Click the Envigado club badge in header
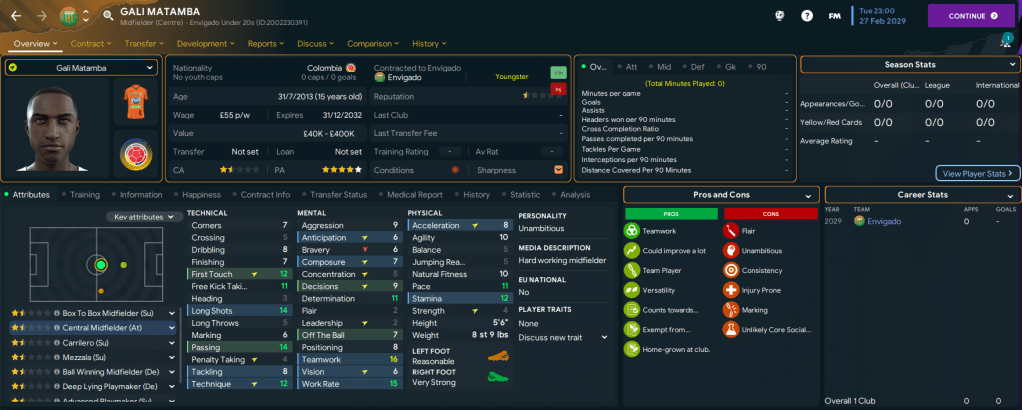 [68, 16]
